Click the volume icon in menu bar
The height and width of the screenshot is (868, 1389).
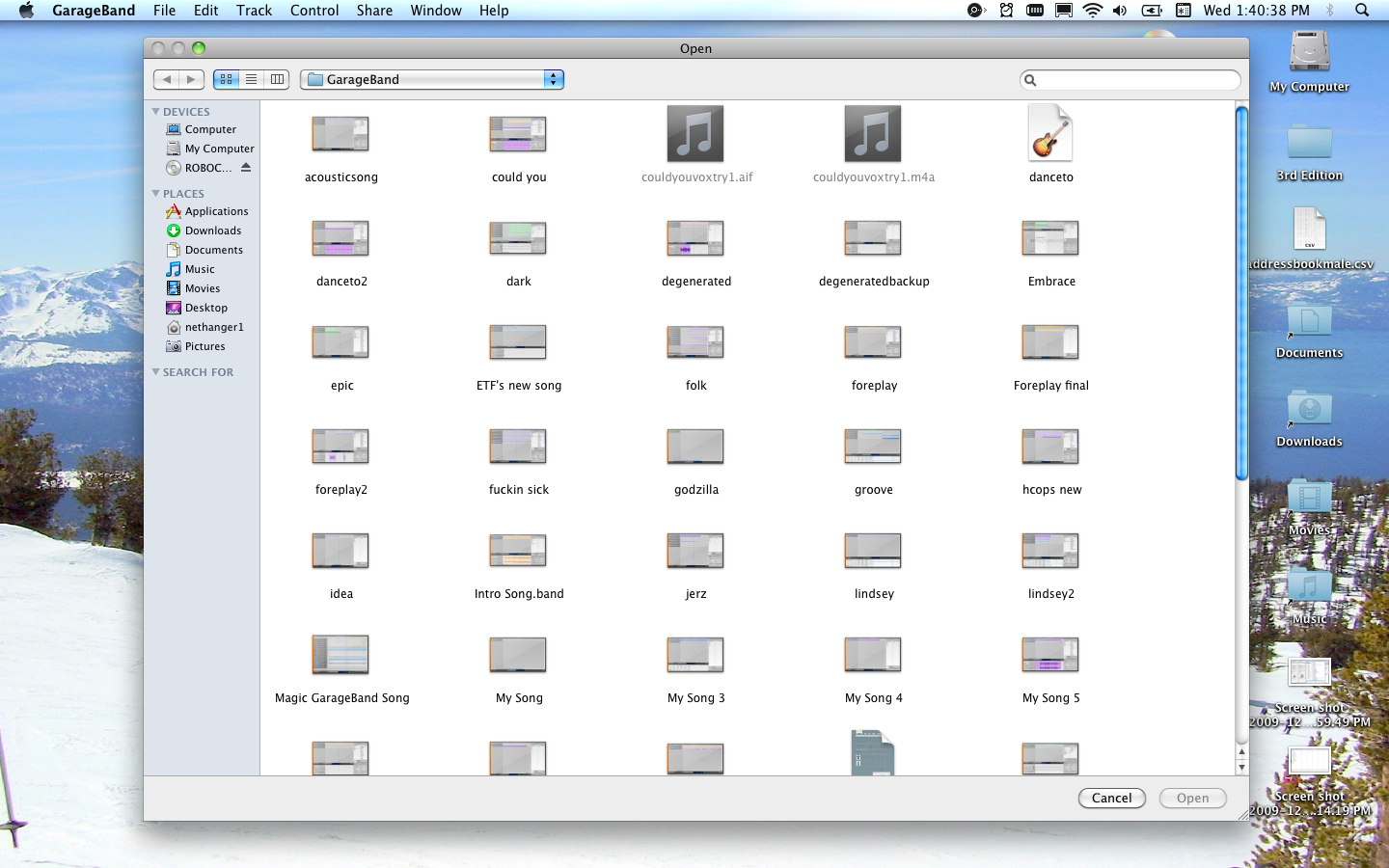(x=1120, y=11)
